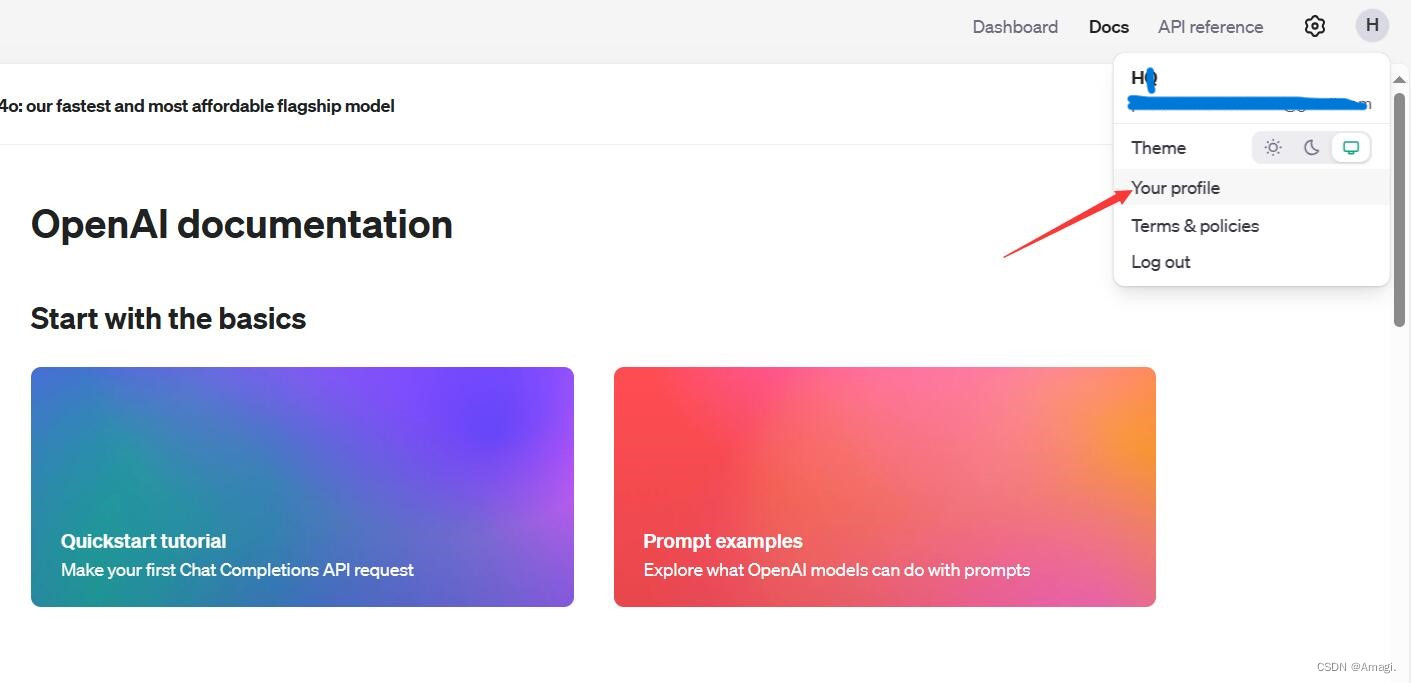Open the Docs navigation link
Viewport: 1411px width, 683px height.
1109,27
